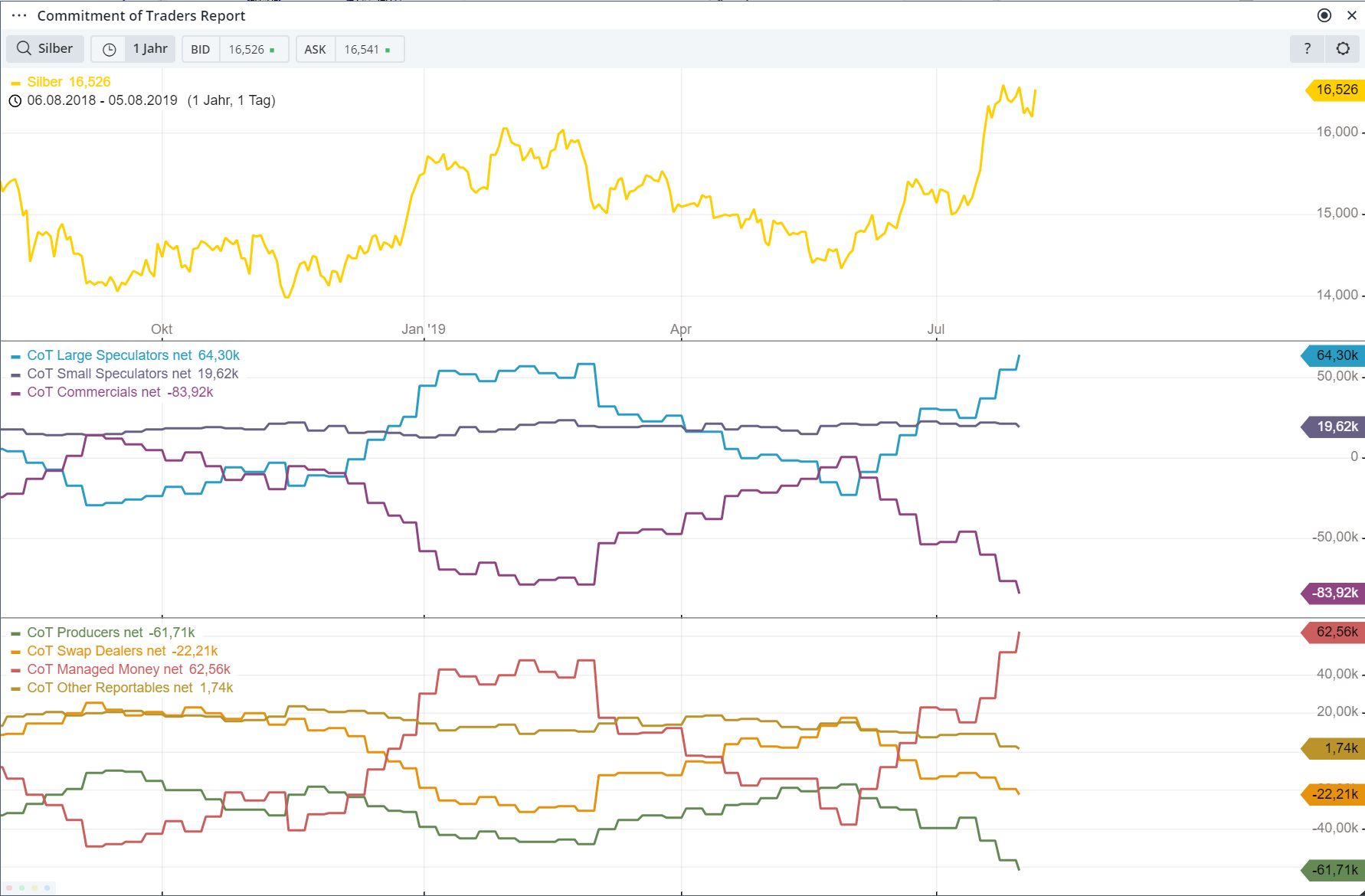Toggle CoT Producers net legend

click(103, 633)
